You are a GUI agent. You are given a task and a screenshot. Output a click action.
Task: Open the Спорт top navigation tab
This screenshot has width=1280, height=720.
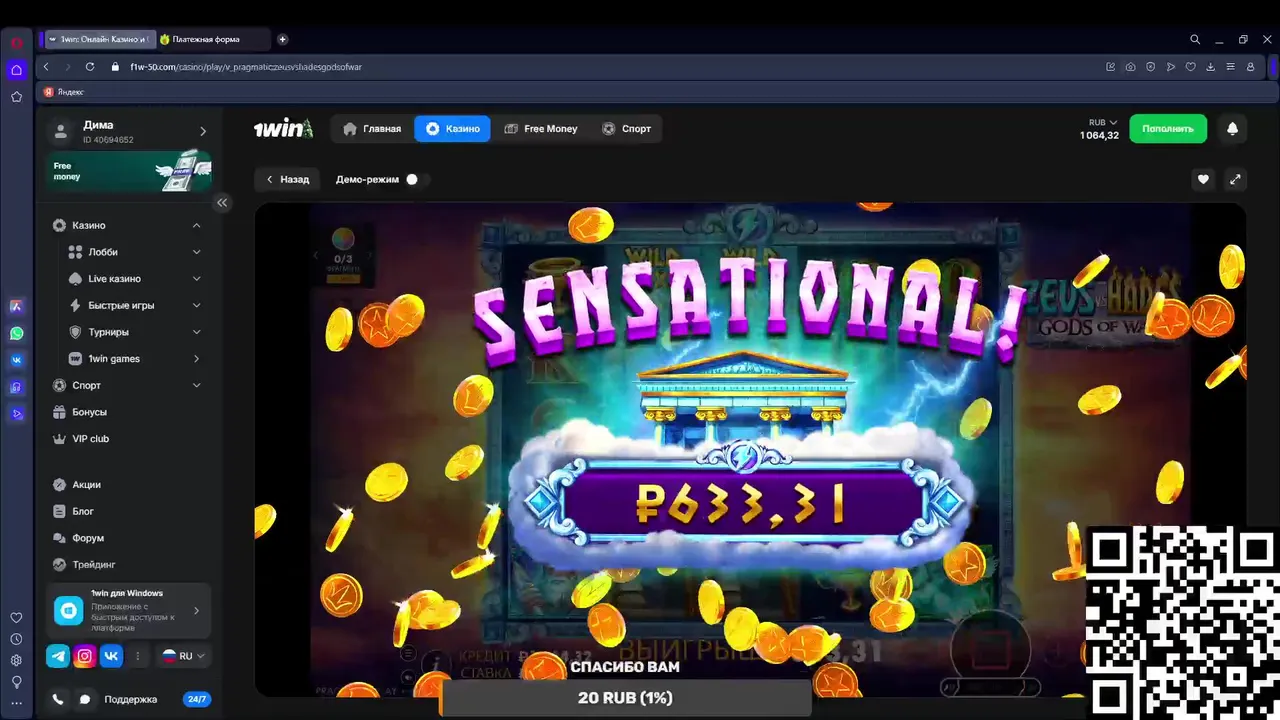tap(627, 129)
